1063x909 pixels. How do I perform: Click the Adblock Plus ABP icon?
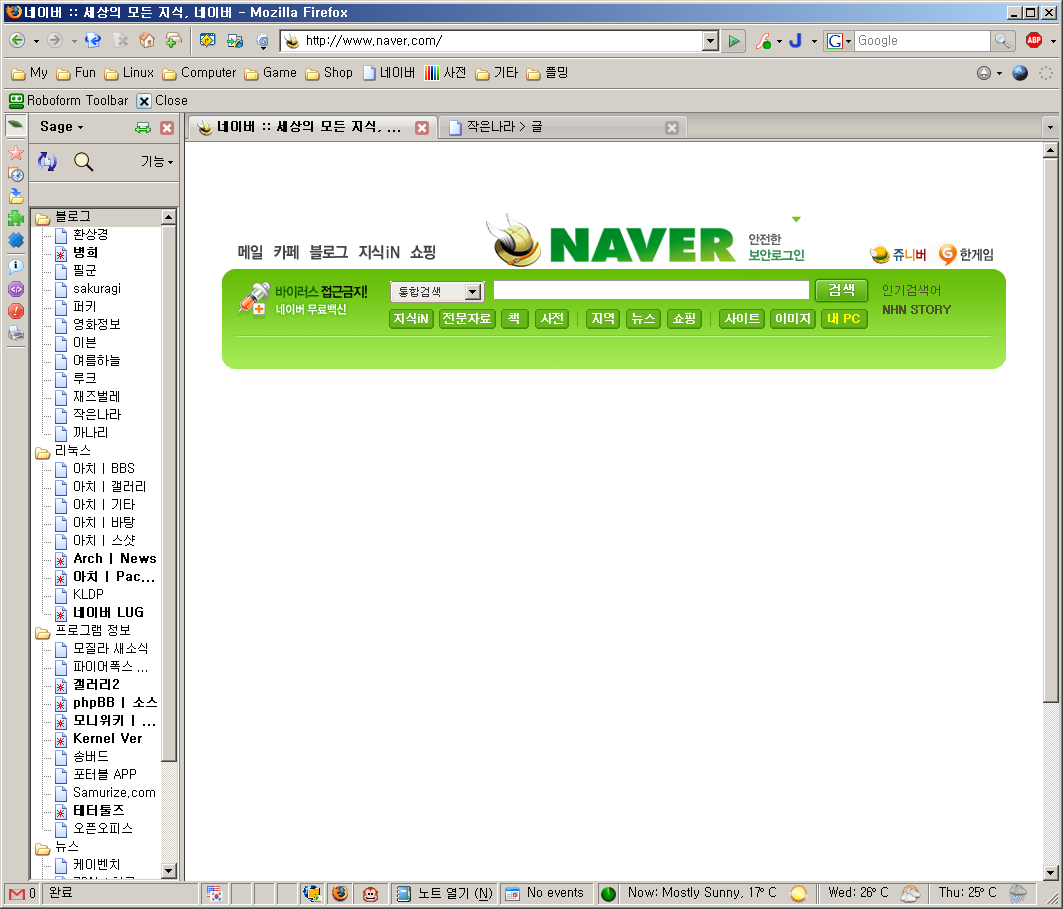(x=1034, y=41)
